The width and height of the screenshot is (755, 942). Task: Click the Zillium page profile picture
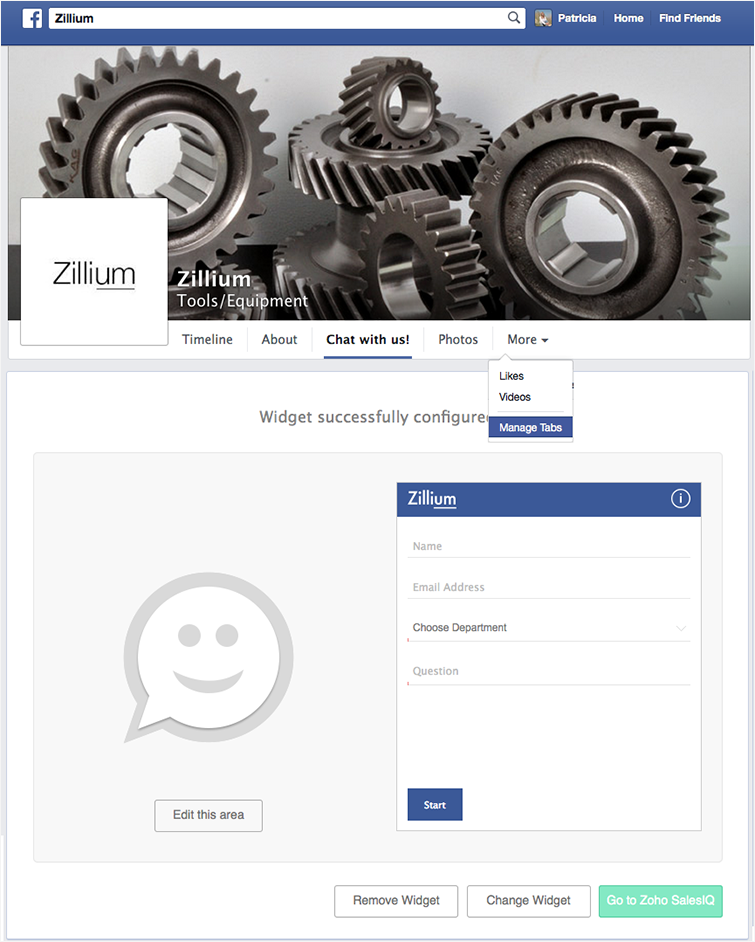[x=94, y=272]
